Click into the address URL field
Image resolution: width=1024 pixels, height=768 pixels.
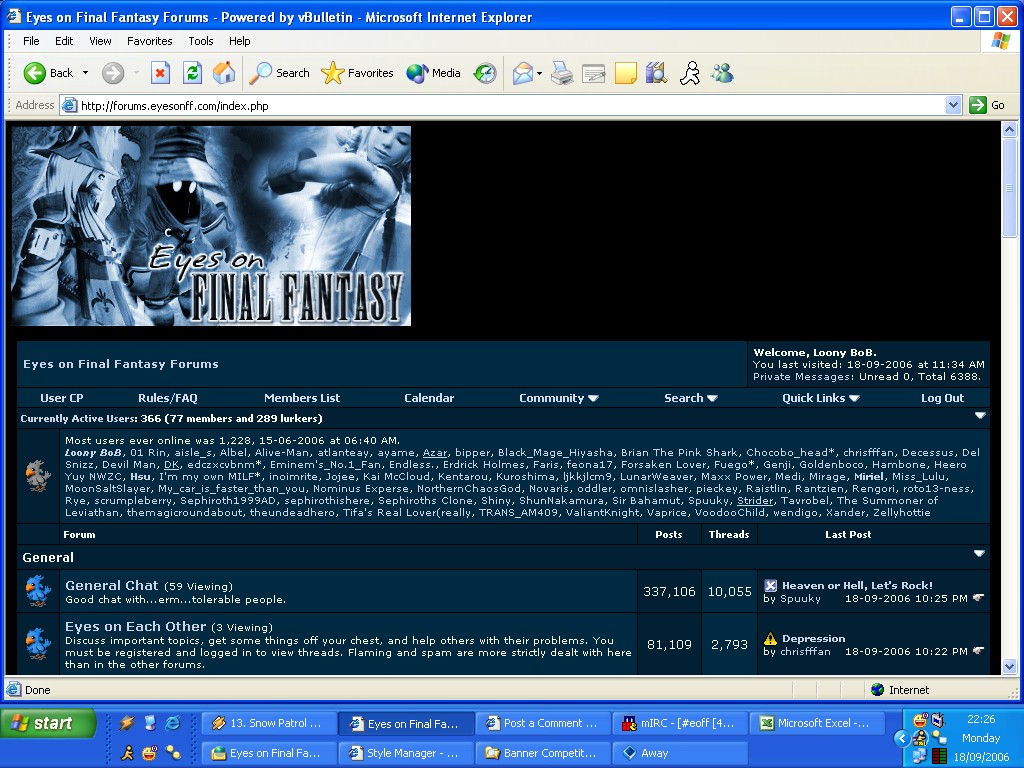point(503,105)
